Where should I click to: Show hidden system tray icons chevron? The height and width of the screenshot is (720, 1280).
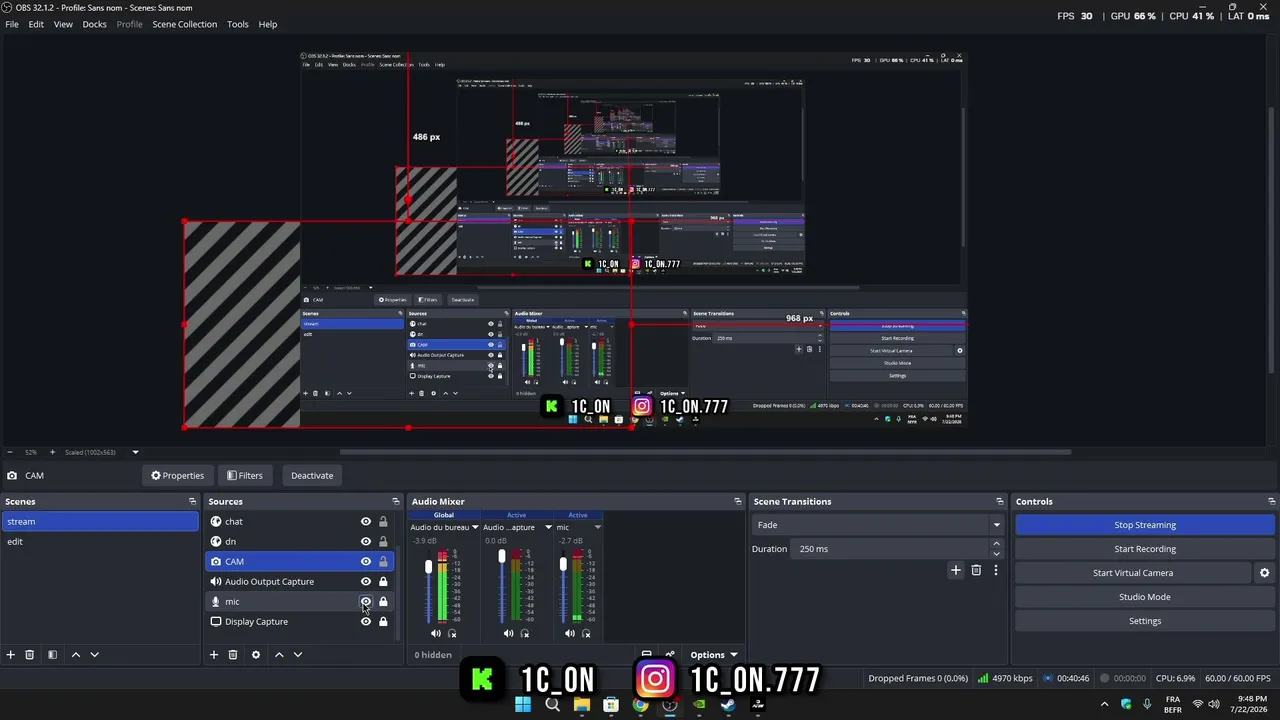(x=1105, y=704)
